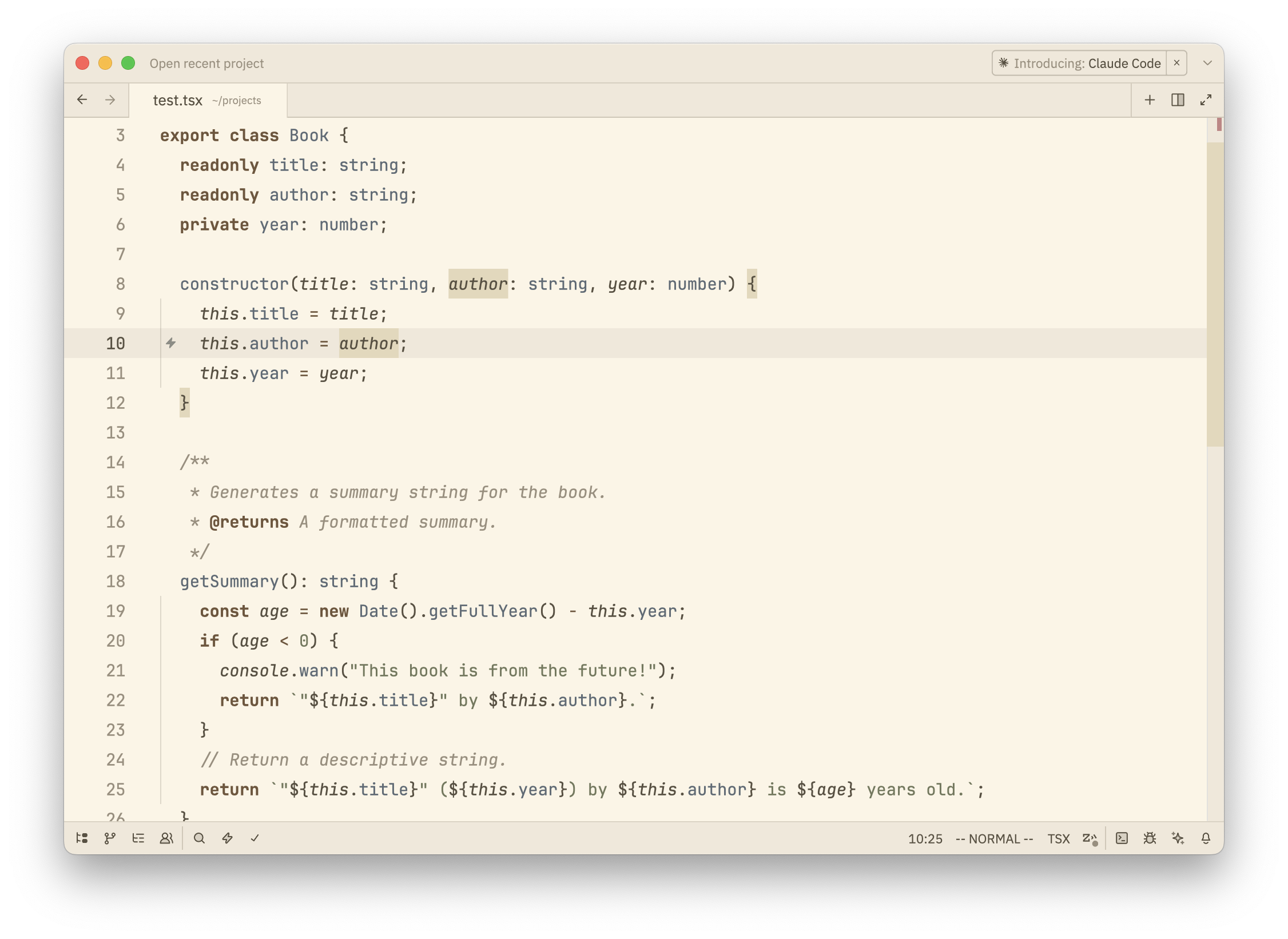Change language via TSX selector
The height and width of the screenshot is (939, 1288).
point(1058,838)
